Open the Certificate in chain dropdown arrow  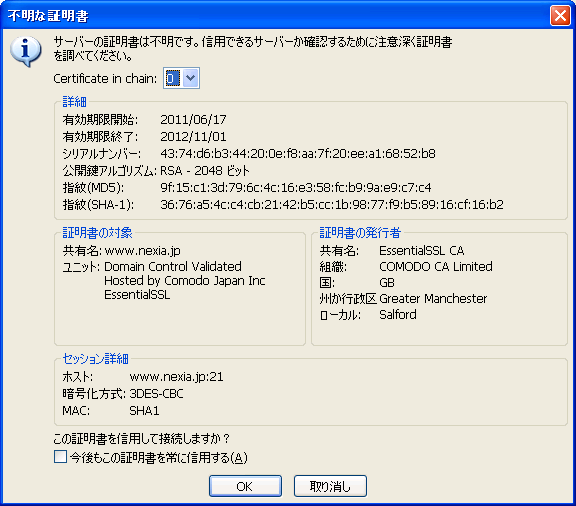click(x=190, y=78)
